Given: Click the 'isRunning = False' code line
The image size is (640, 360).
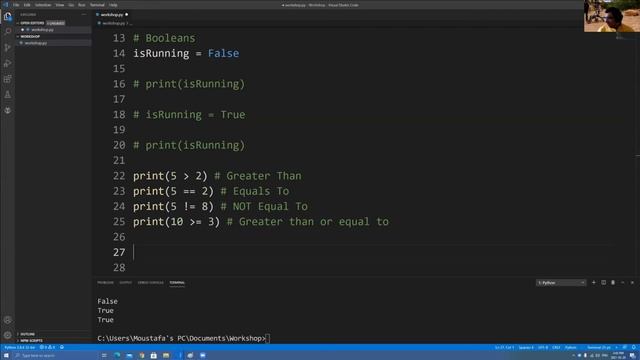Looking at the screenshot, I should pyautogui.click(x=186, y=53).
